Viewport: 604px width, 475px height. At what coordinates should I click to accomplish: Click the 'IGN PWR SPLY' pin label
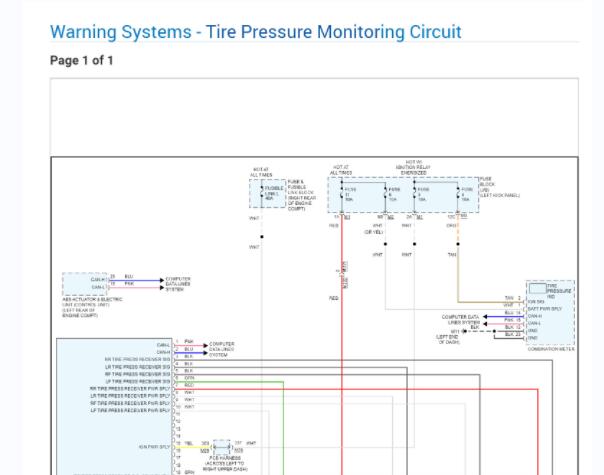154,447
